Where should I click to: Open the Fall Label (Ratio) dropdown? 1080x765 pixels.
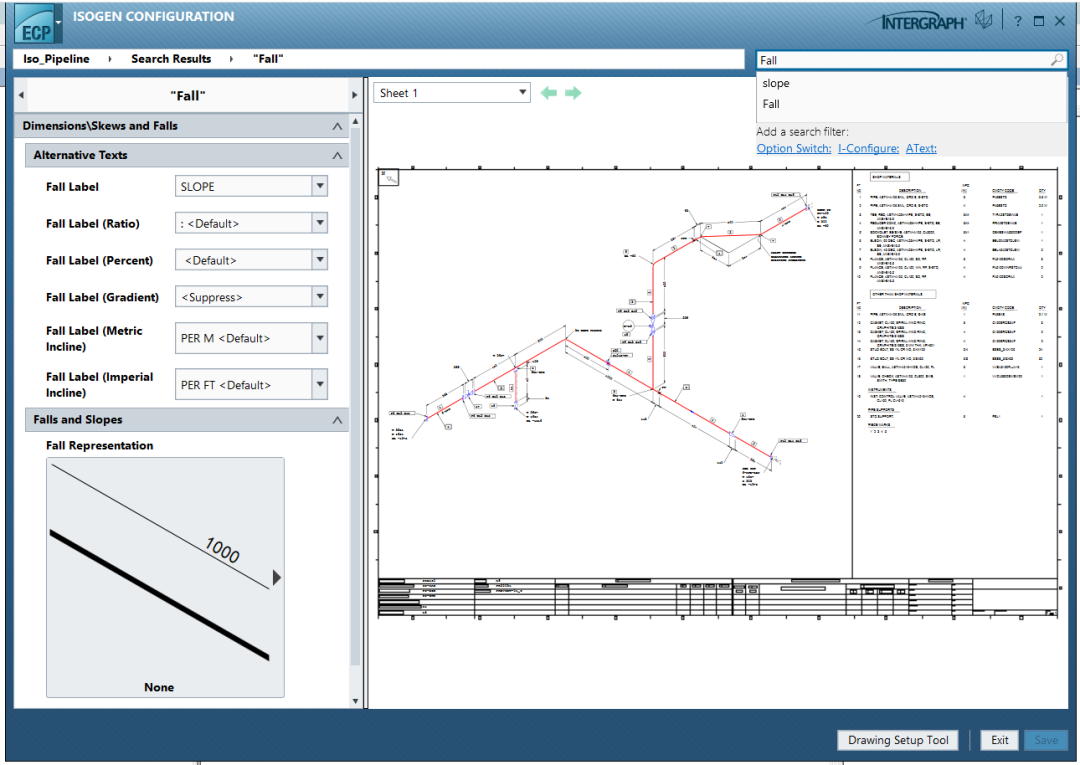[320, 223]
